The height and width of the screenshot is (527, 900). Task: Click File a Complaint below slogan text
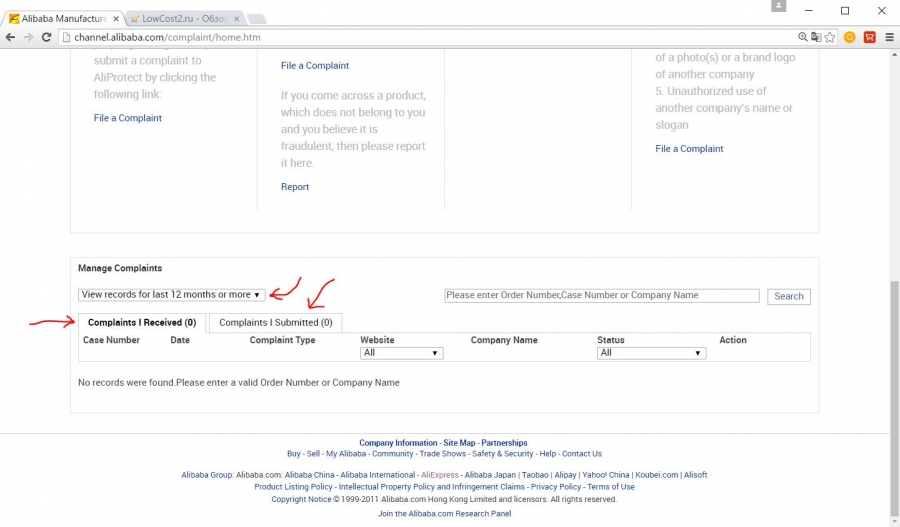click(689, 149)
